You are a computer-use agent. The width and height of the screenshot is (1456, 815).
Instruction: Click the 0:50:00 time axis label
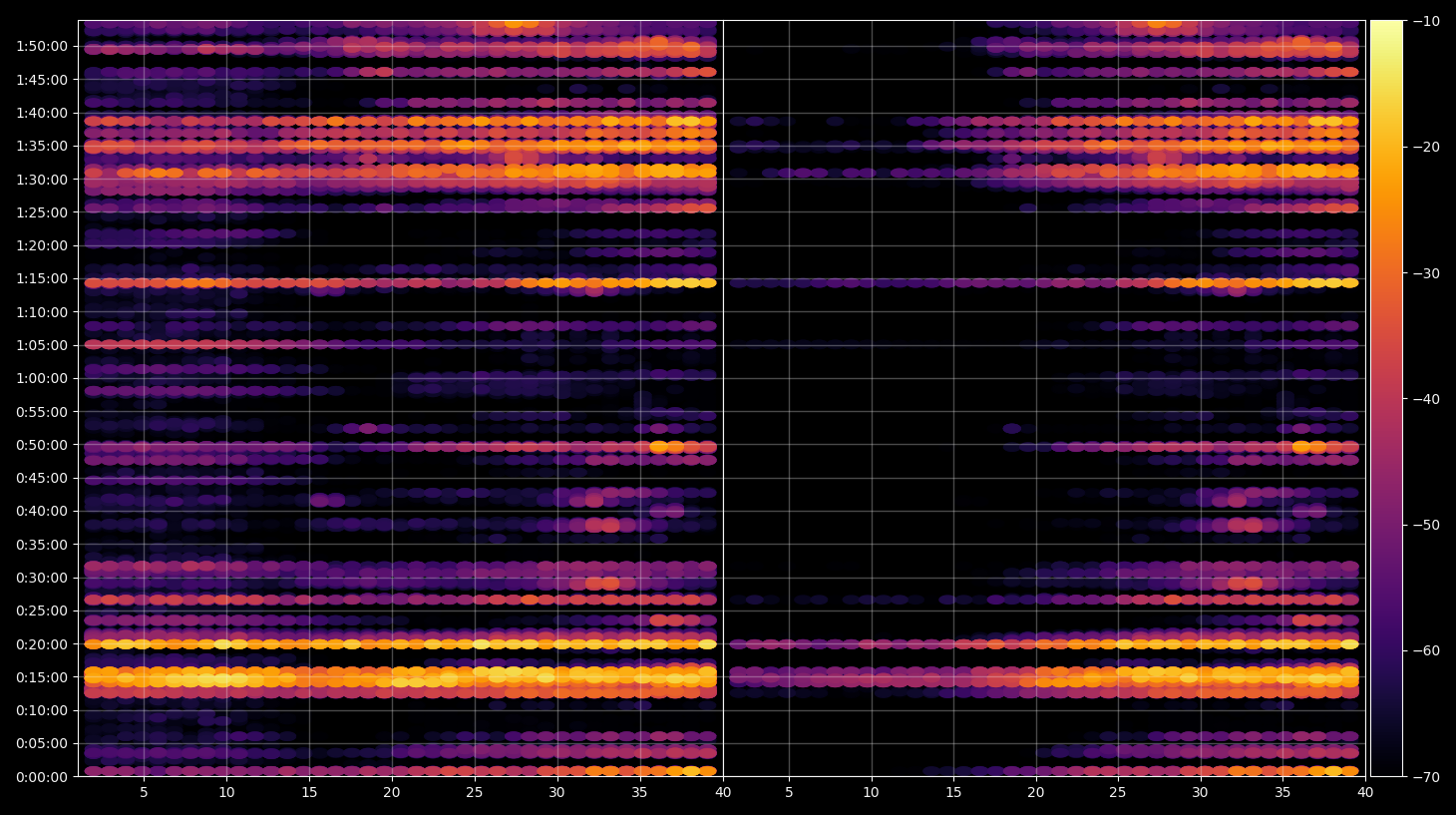(42, 445)
